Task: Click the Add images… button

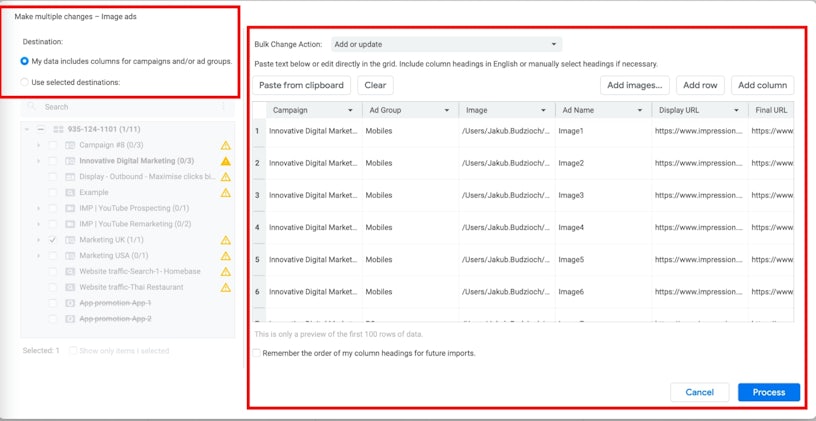Action: (x=634, y=85)
